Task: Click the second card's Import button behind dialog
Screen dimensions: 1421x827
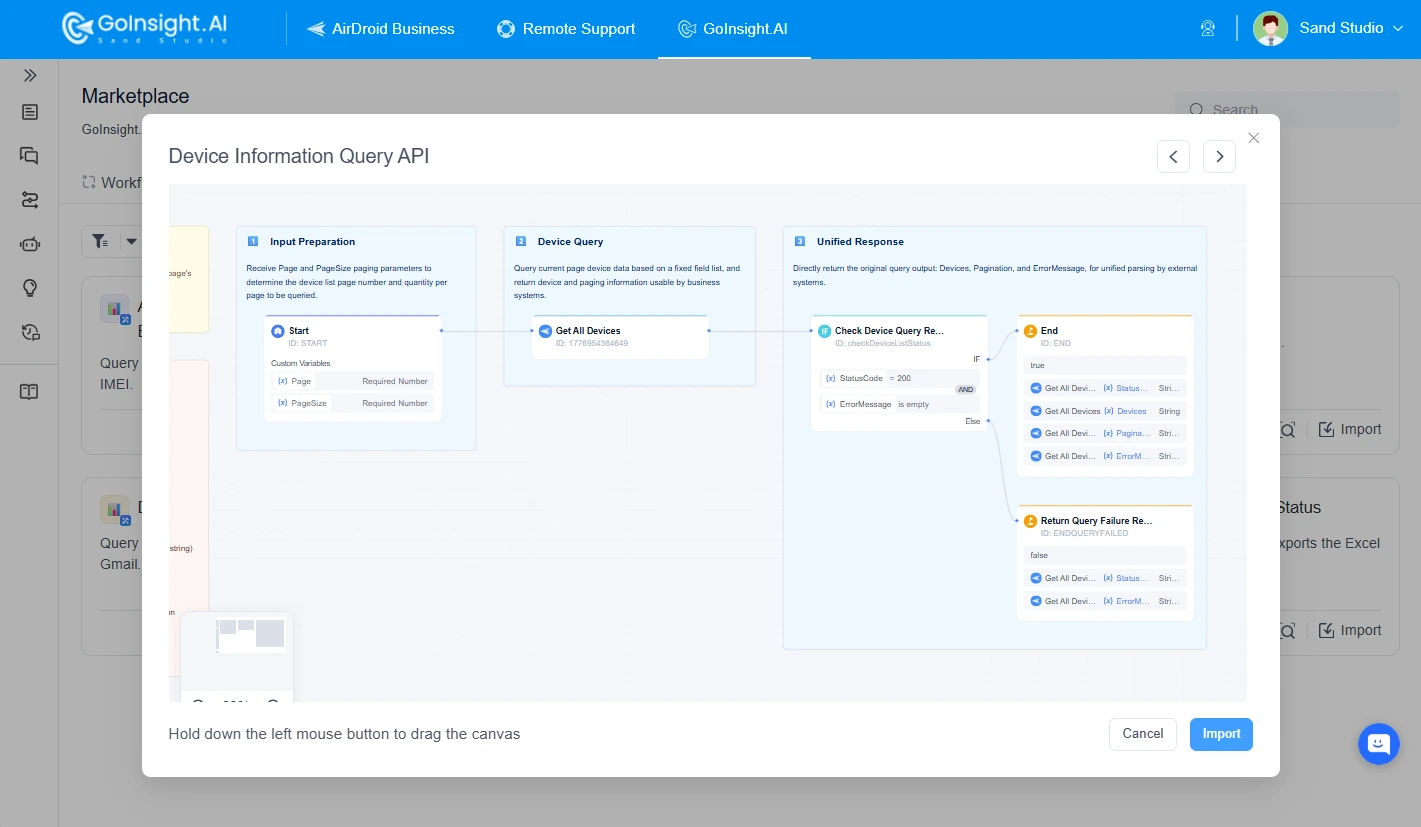Action: 1350,630
